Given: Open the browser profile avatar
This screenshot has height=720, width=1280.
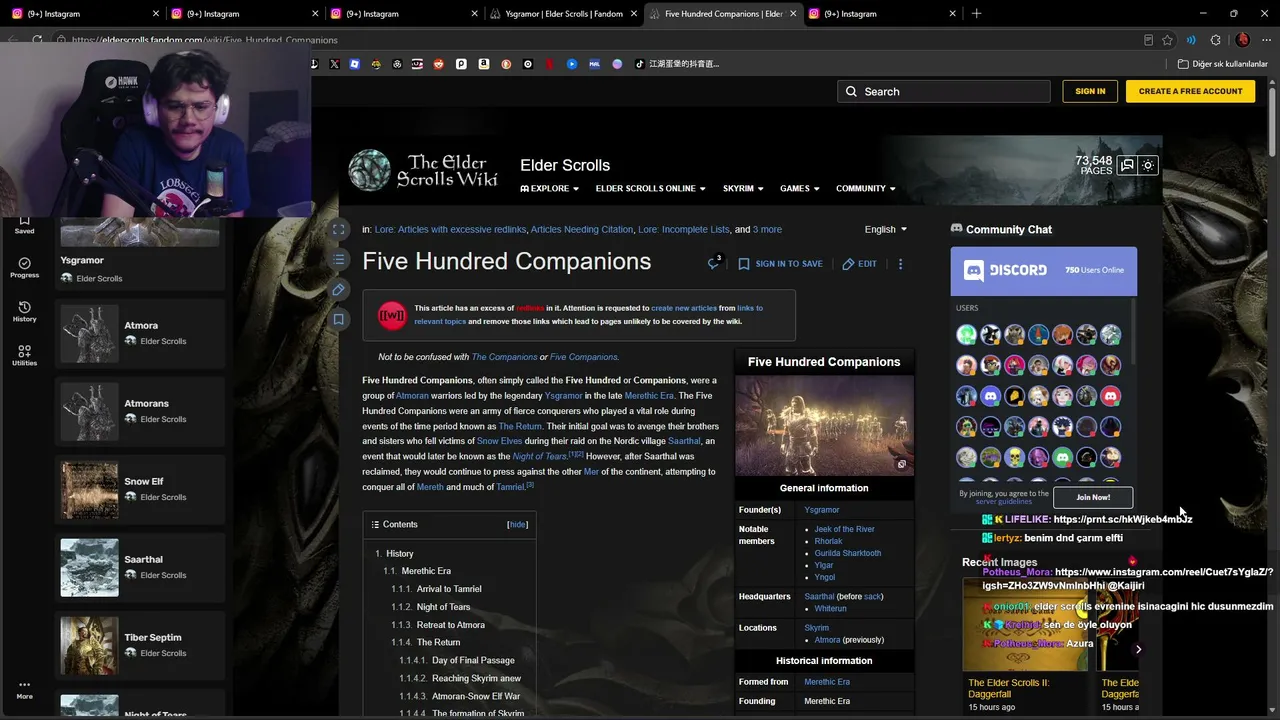Looking at the screenshot, I should point(1242,40).
